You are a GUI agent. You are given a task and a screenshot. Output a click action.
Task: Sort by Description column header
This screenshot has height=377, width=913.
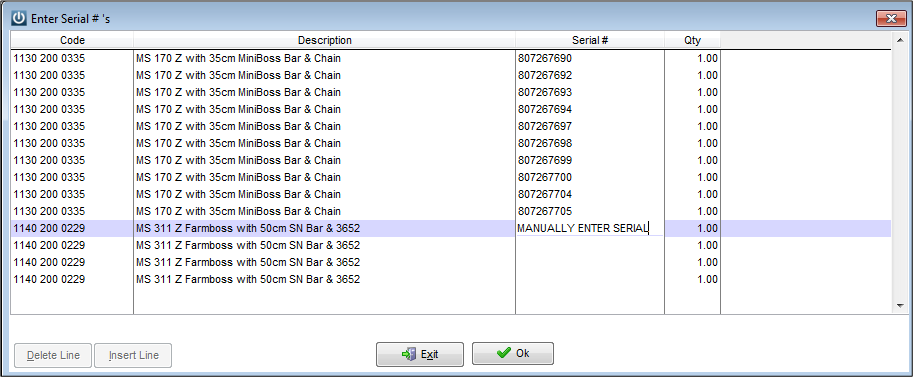pyautogui.click(x=324, y=40)
